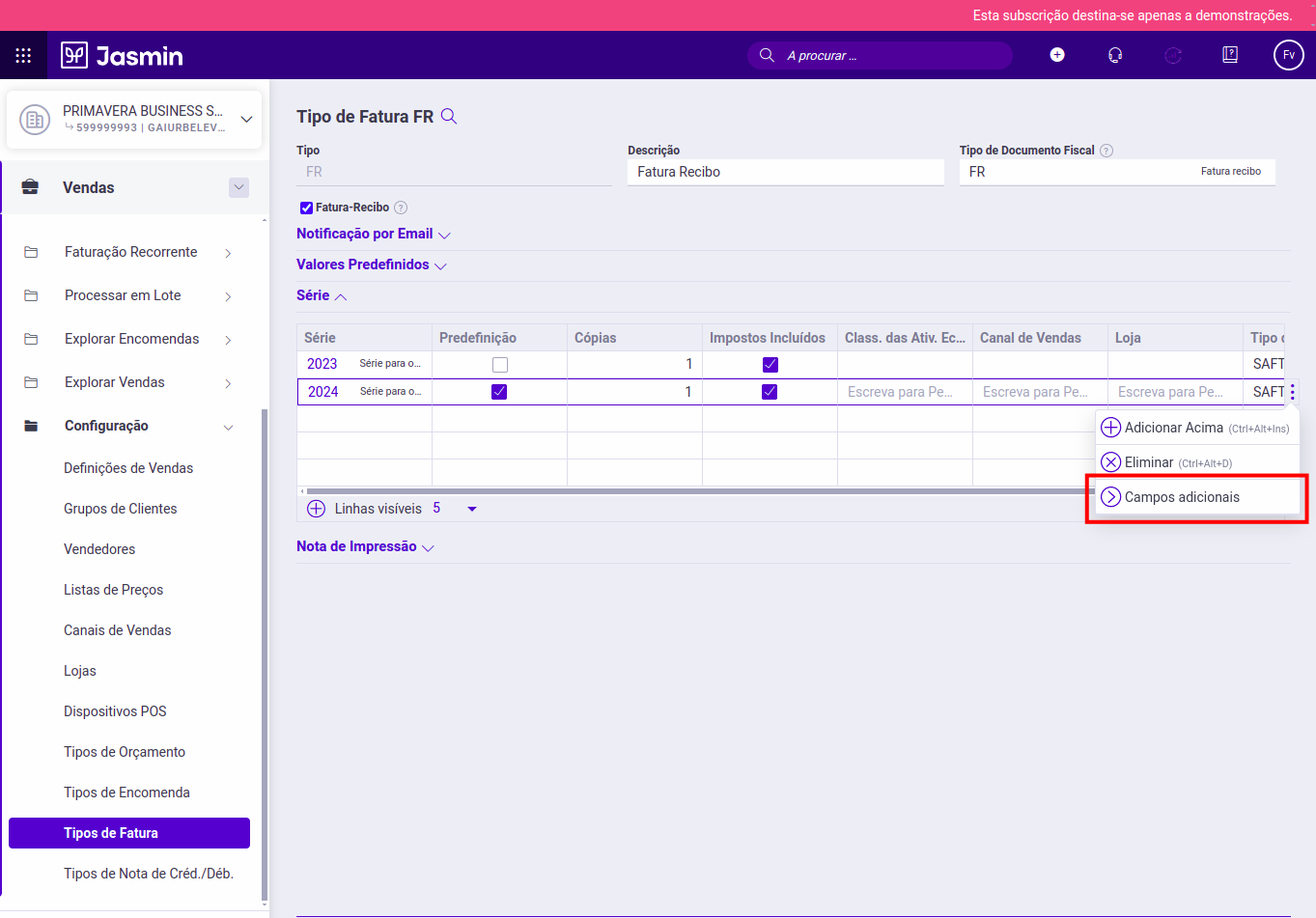Open Vendedores in the sidebar
1316x918 pixels.
point(99,548)
